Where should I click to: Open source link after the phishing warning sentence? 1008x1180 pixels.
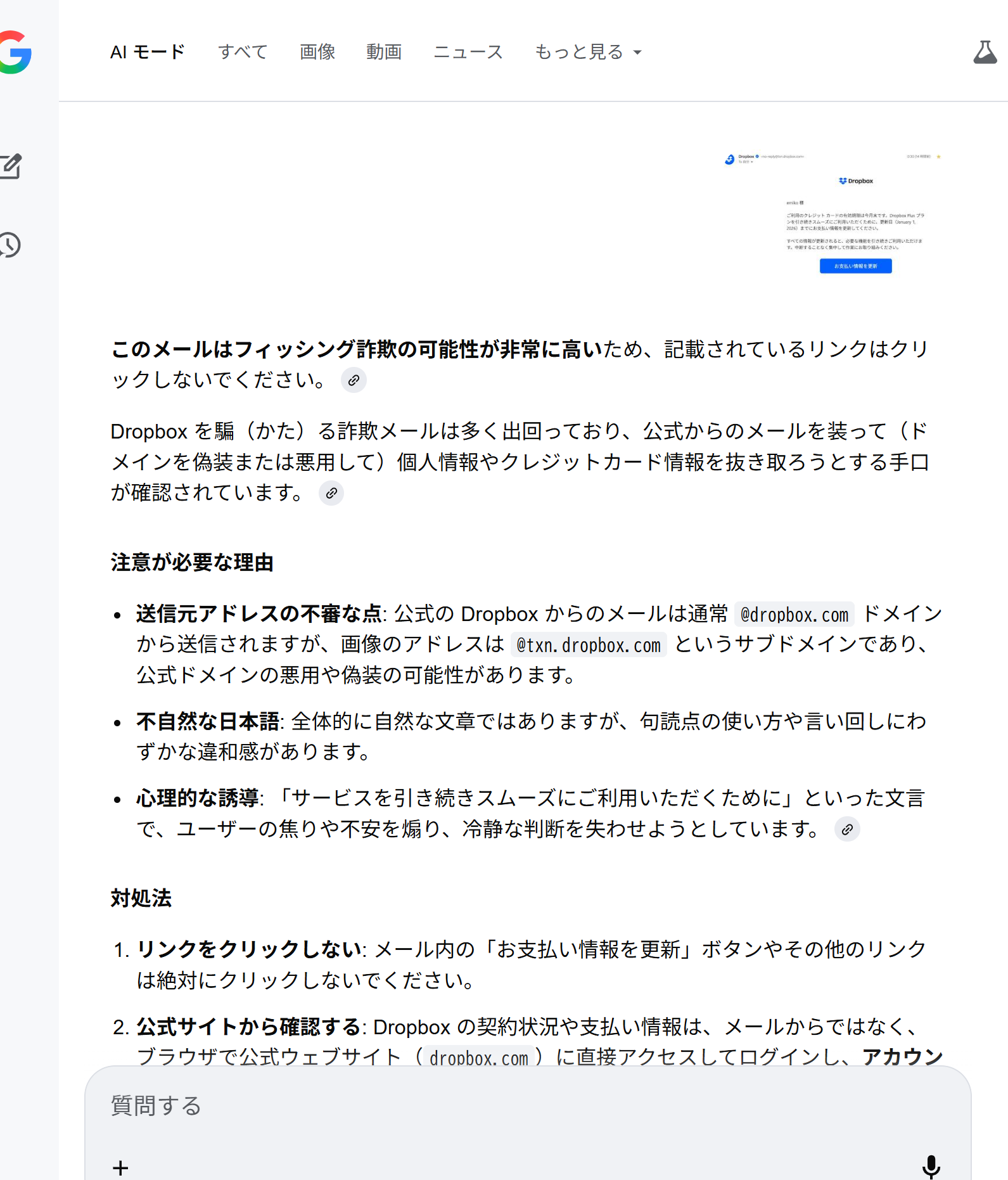click(x=354, y=380)
